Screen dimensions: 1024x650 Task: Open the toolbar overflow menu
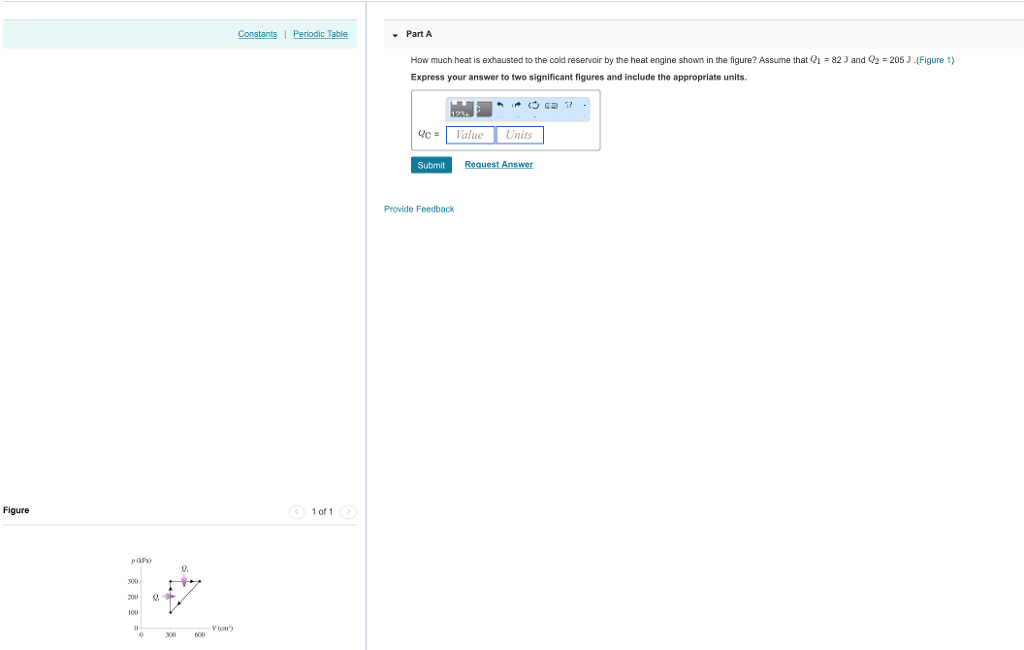tap(585, 106)
